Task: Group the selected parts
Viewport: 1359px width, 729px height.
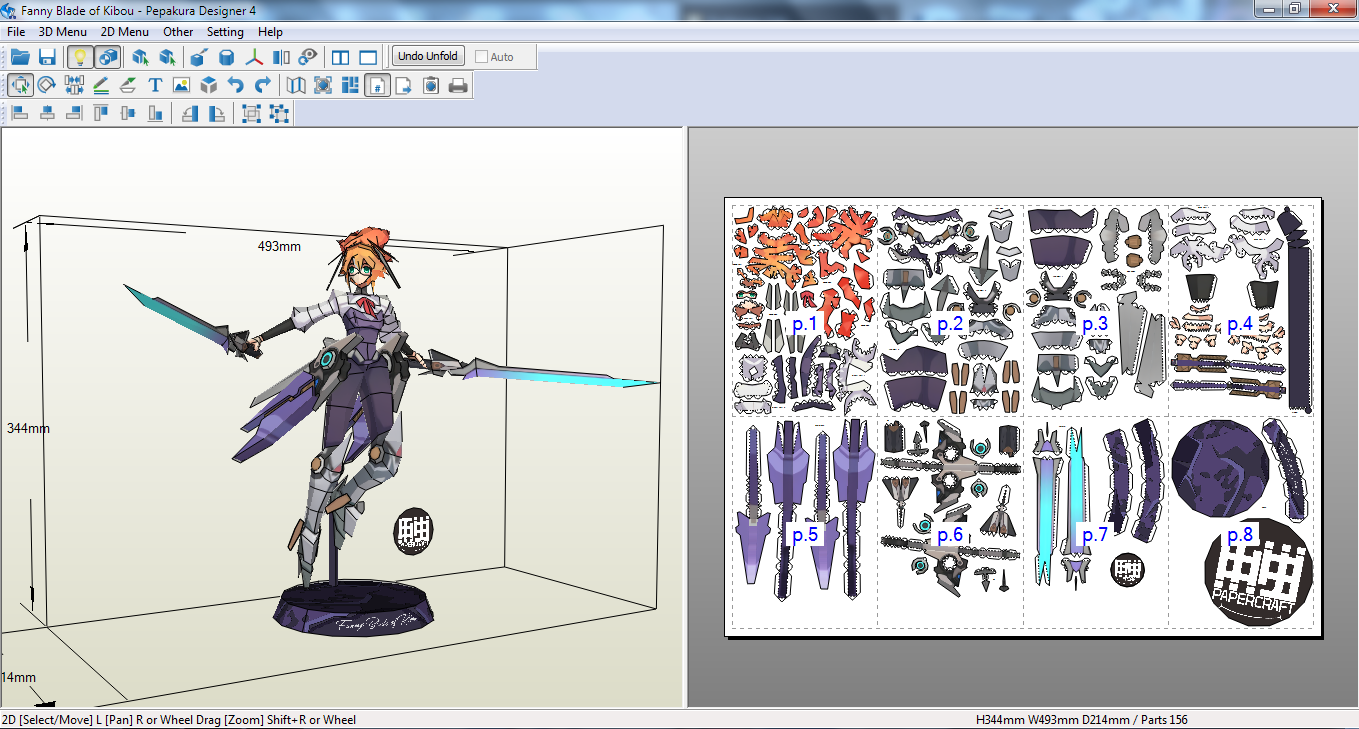Action: click(251, 113)
